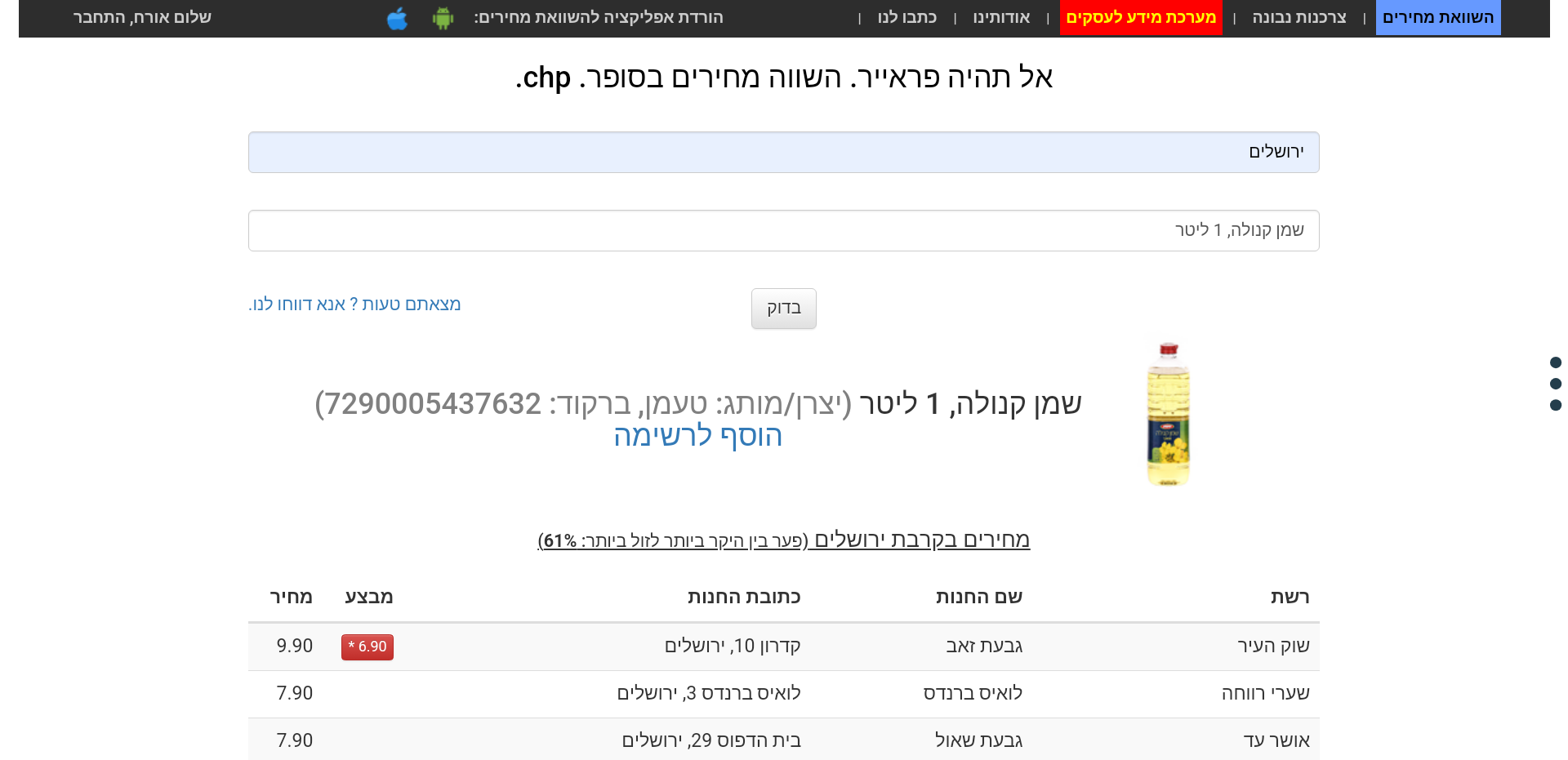The width and height of the screenshot is (1568, 760).
Task: Click the product search field שמן קנולה
Action: pyautogui.click(x=783, y=230)
